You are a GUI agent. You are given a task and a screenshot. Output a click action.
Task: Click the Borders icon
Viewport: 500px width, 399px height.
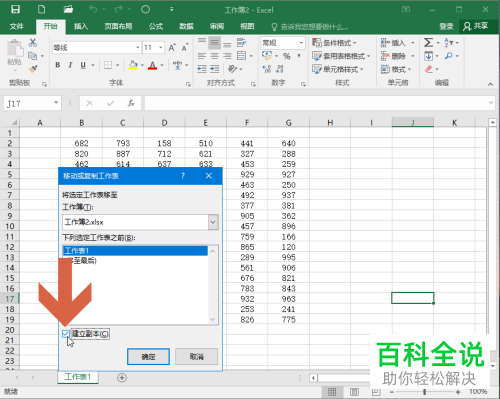click(x=108, y=65)
